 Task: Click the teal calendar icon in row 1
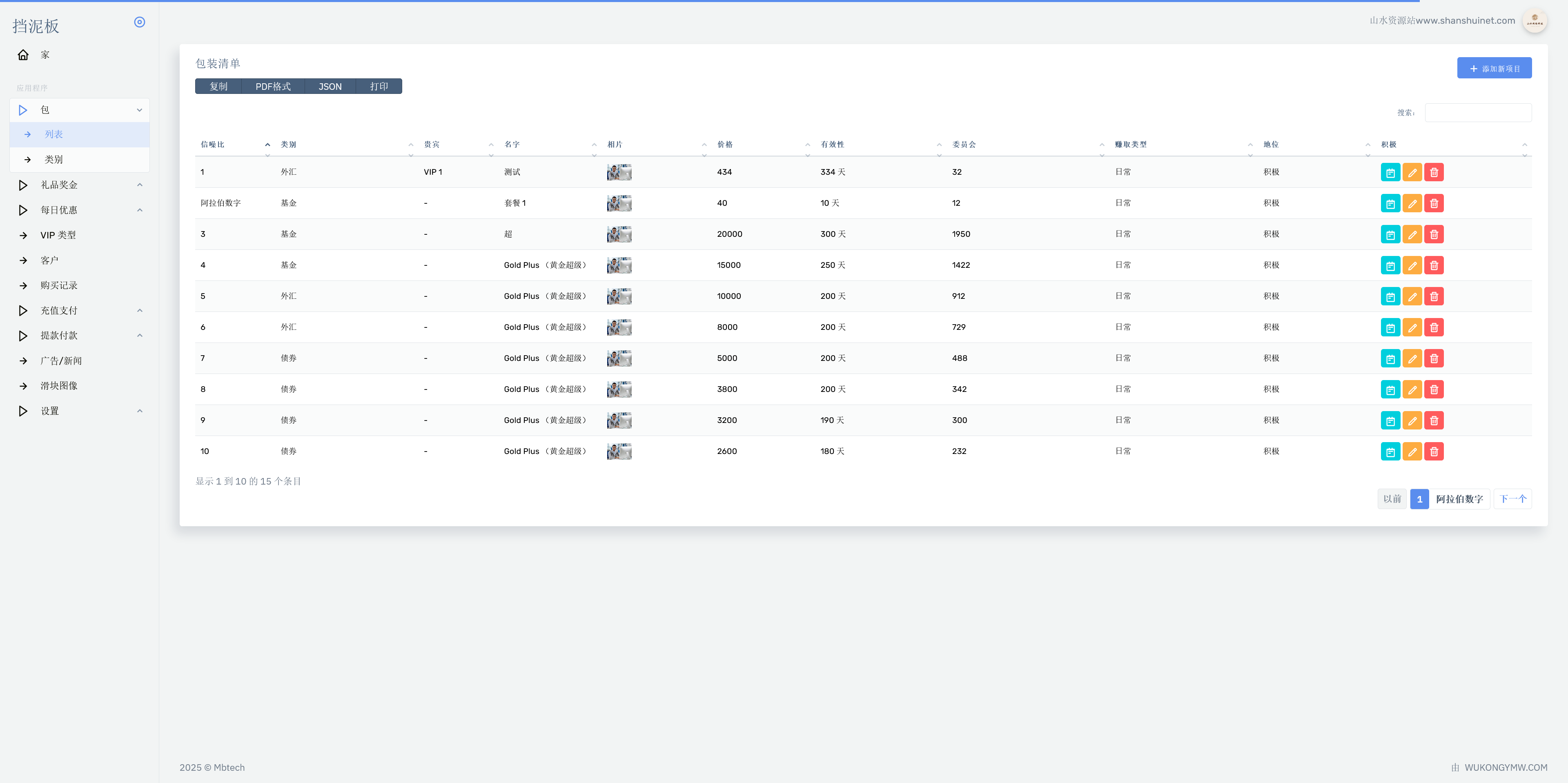coord(1390,172)
